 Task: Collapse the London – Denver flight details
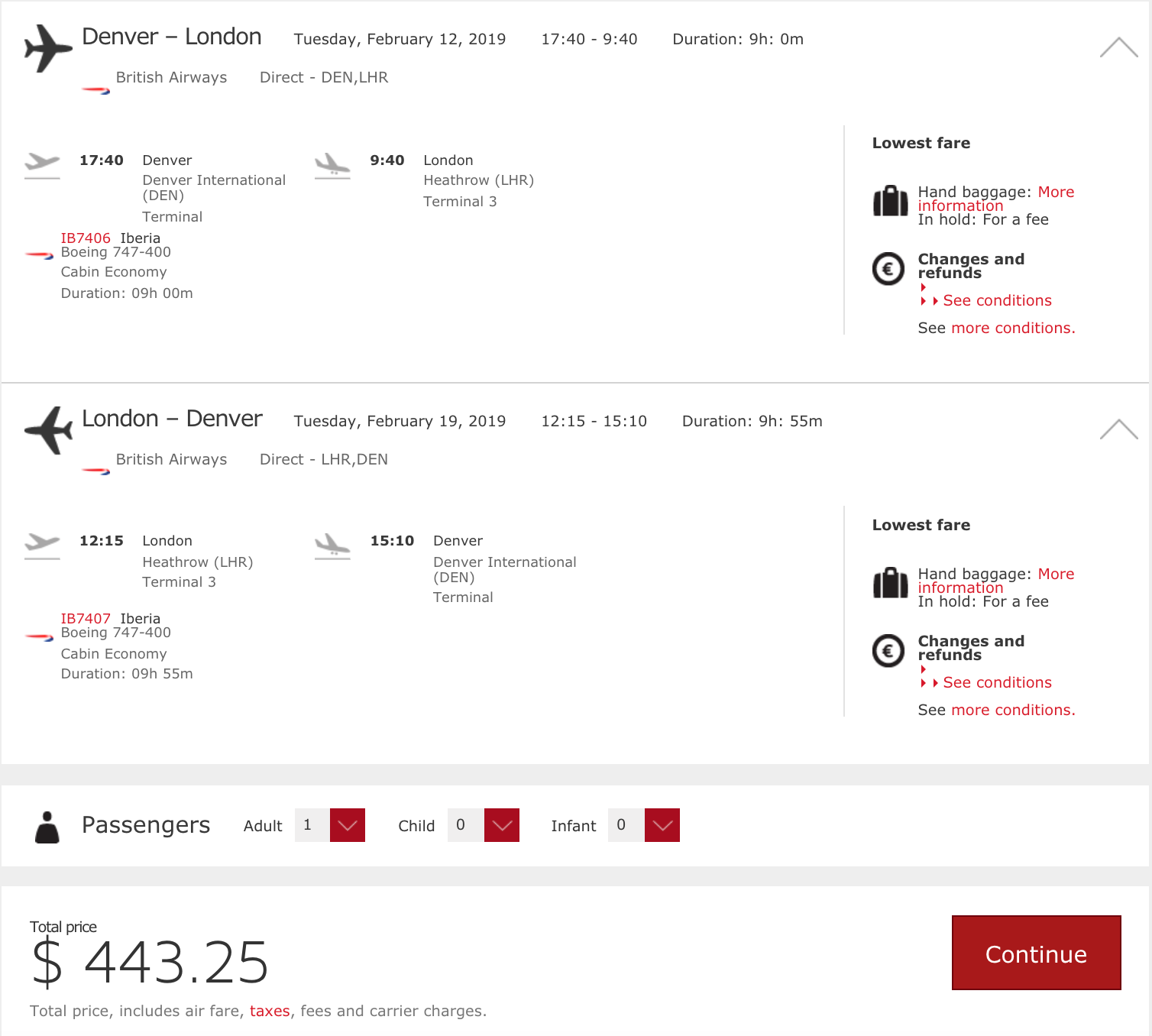pos(1119,430)
